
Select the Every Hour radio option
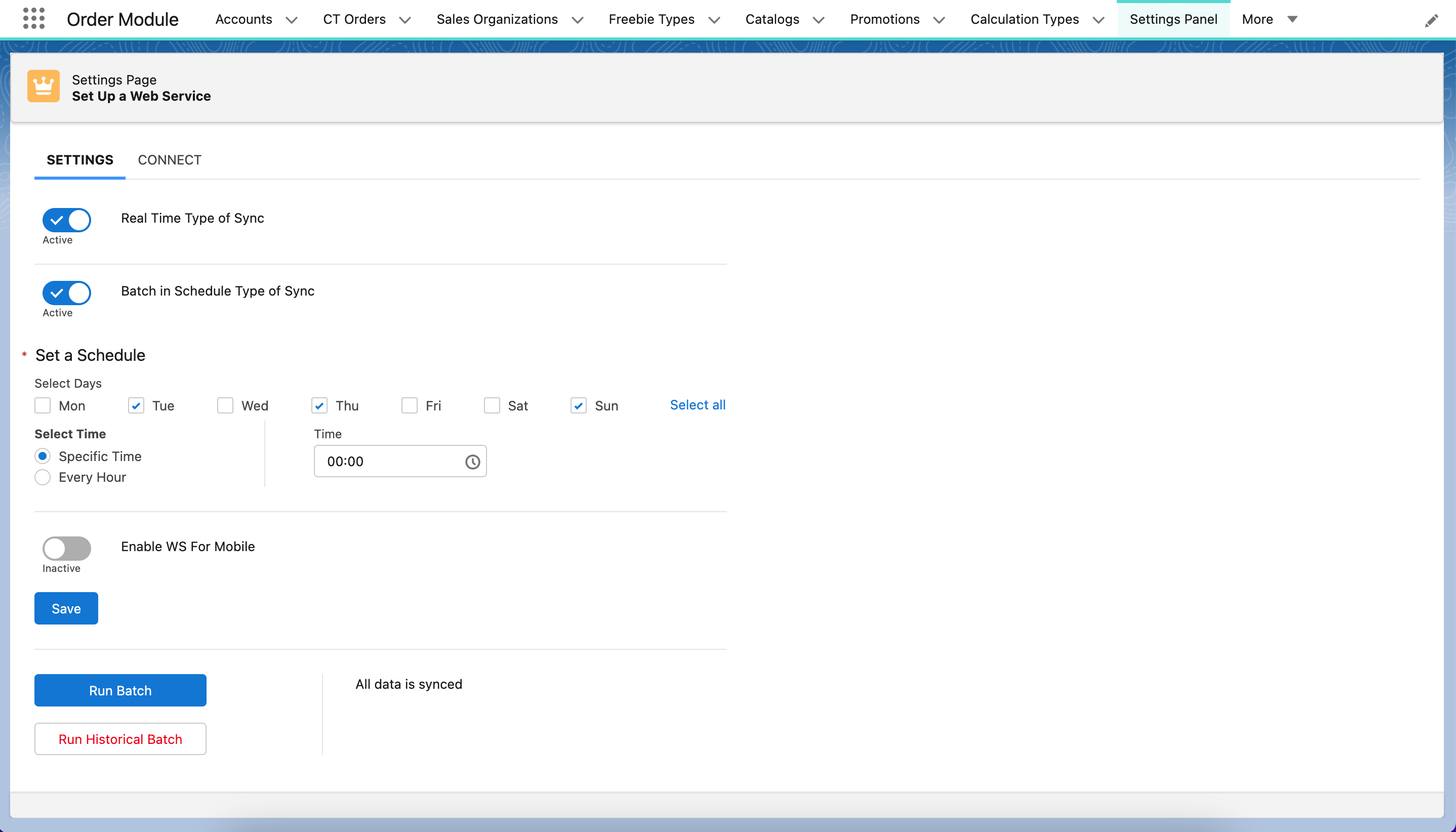click(43, 477)
